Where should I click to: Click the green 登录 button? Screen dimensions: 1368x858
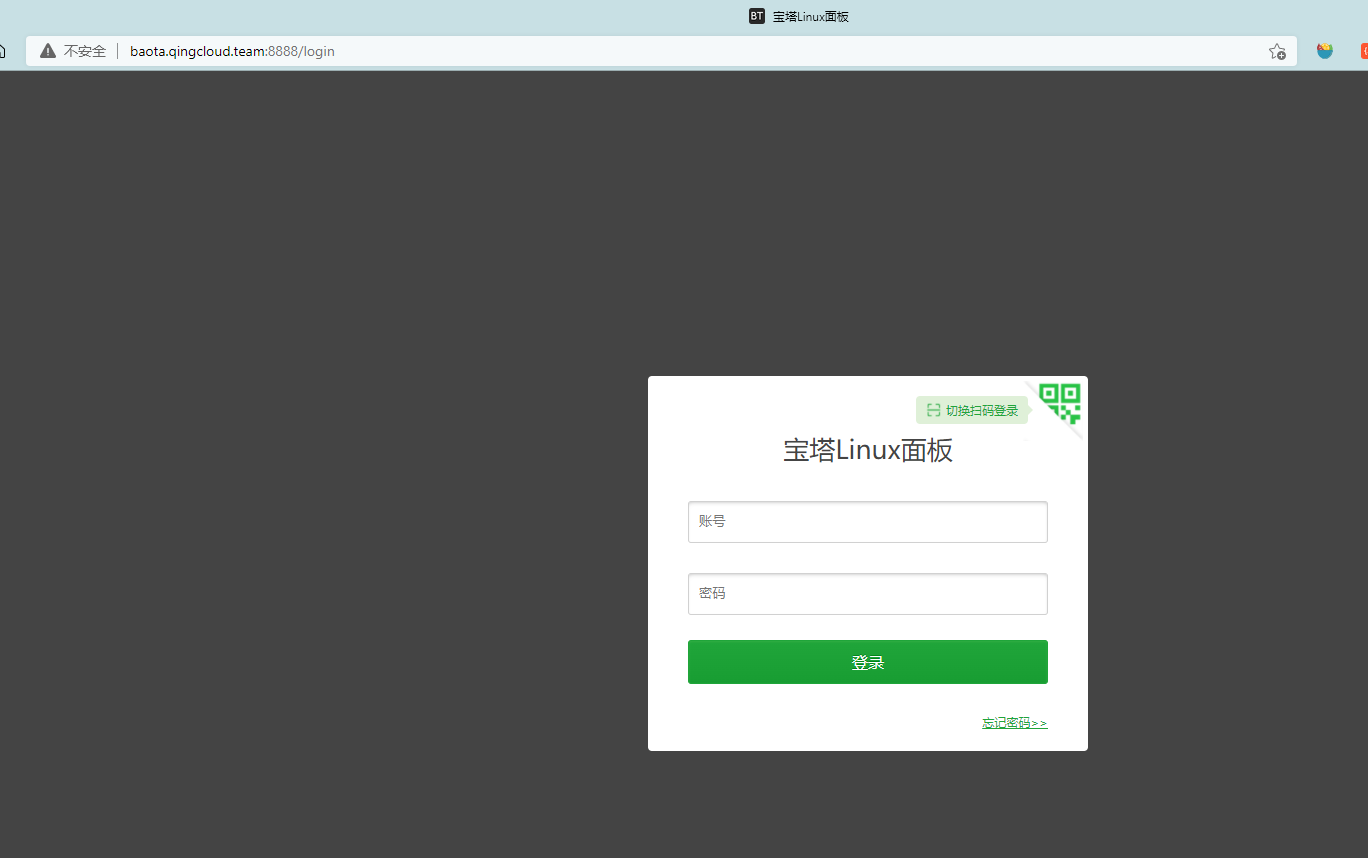point(867,662)
